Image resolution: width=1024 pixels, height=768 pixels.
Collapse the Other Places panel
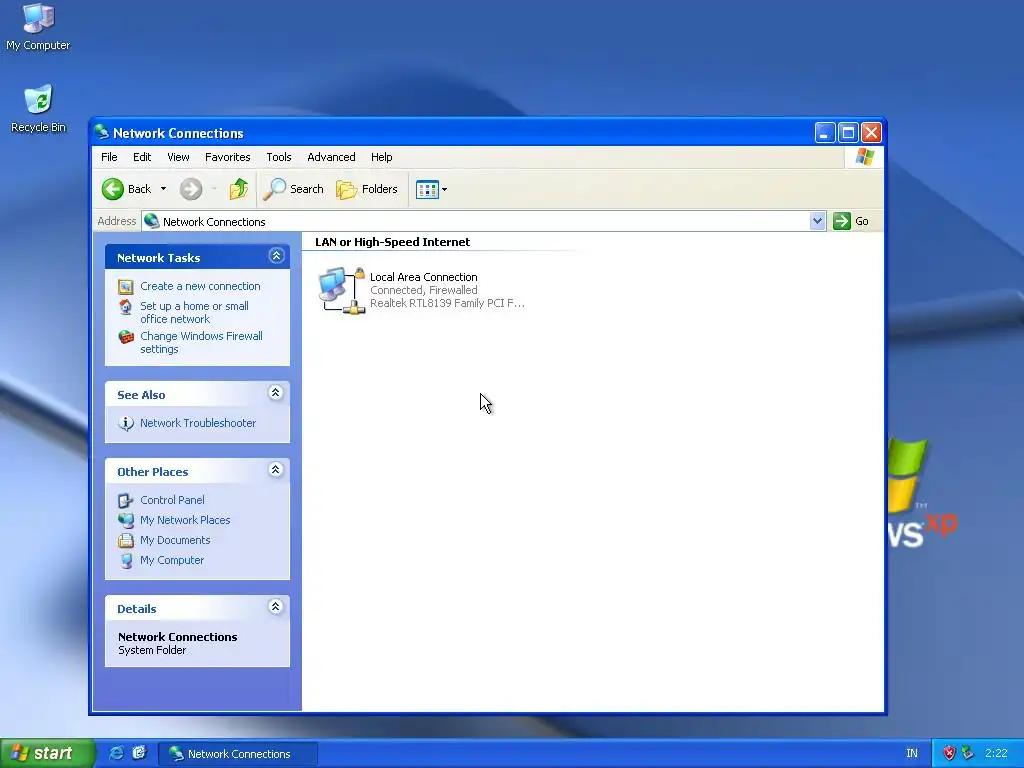[276, 470]
